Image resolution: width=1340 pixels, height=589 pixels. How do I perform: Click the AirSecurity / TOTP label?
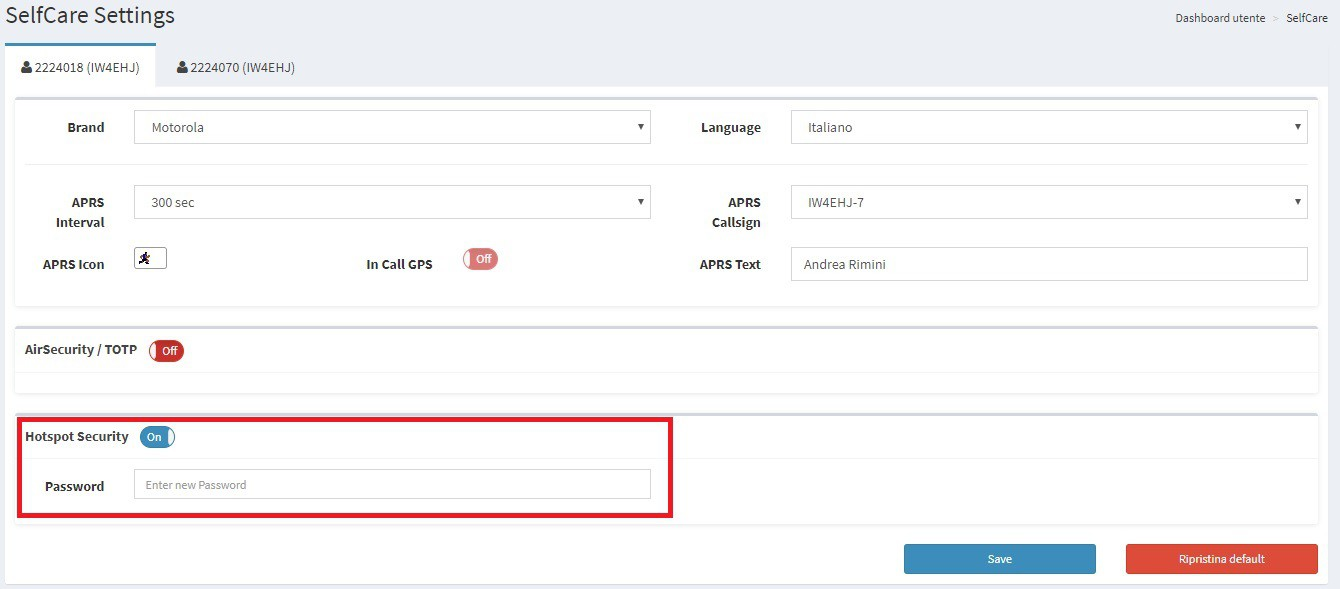(x=81, y=350)
